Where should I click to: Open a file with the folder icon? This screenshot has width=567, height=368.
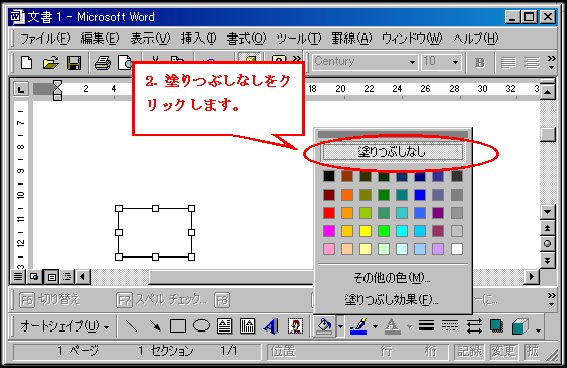click(x=50, y=63)
